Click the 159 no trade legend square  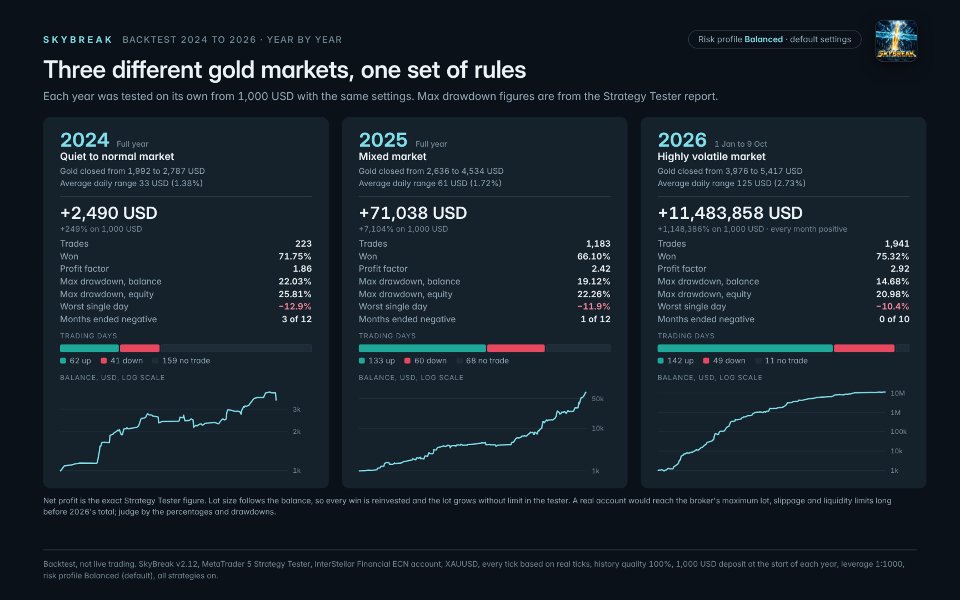coord(156,361)
